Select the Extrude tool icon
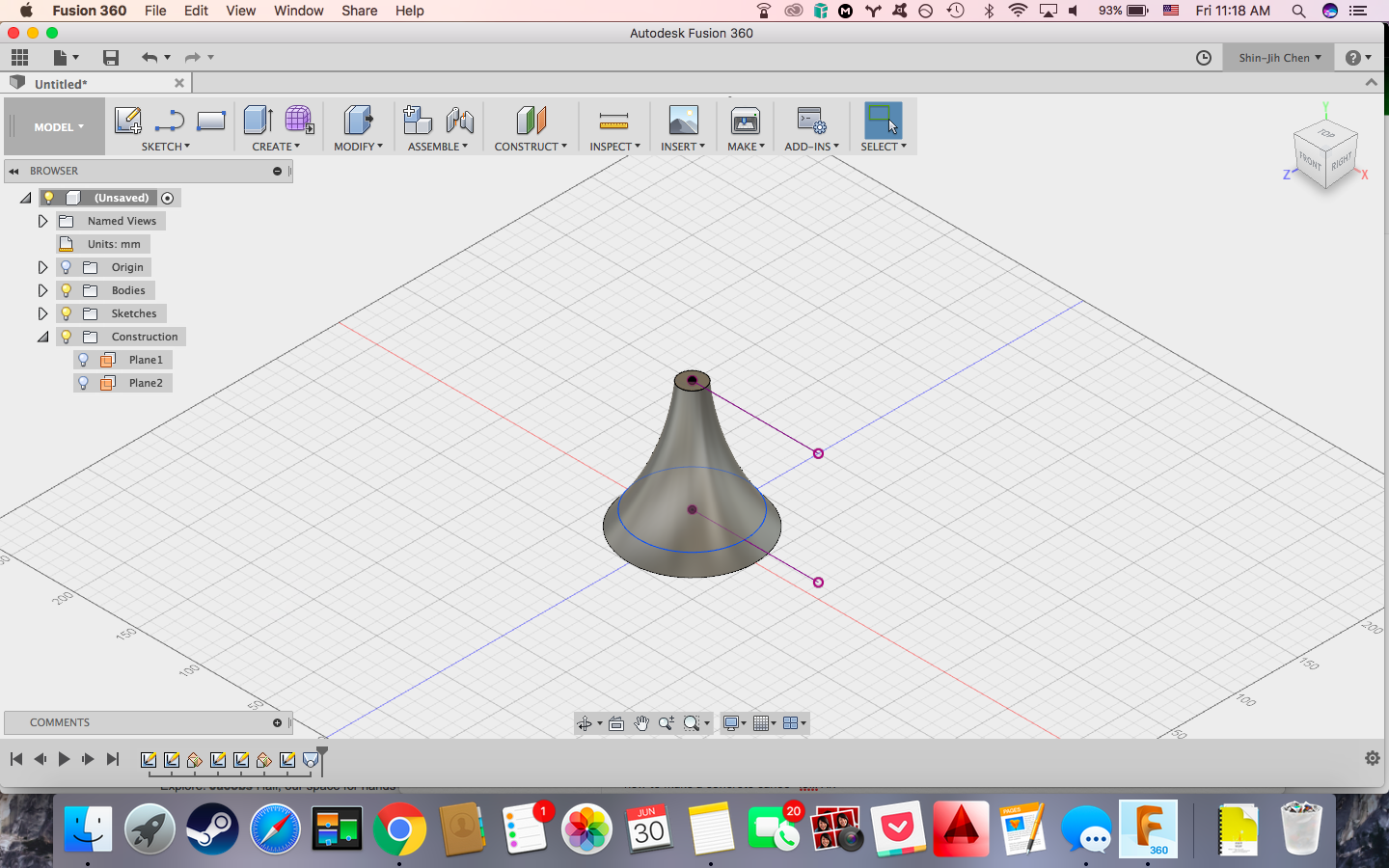 [259, 121]
